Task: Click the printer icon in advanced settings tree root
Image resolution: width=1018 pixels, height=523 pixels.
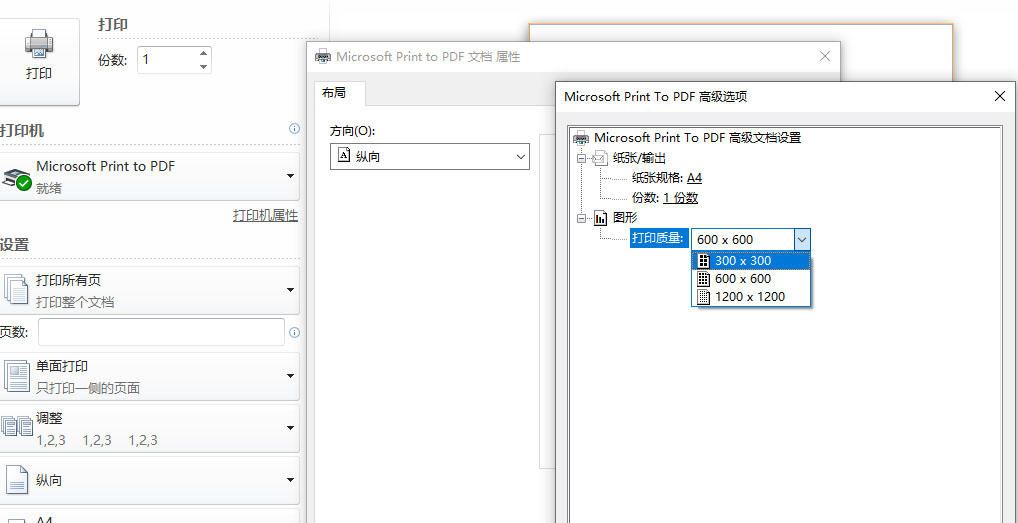Action: point(580,138)
